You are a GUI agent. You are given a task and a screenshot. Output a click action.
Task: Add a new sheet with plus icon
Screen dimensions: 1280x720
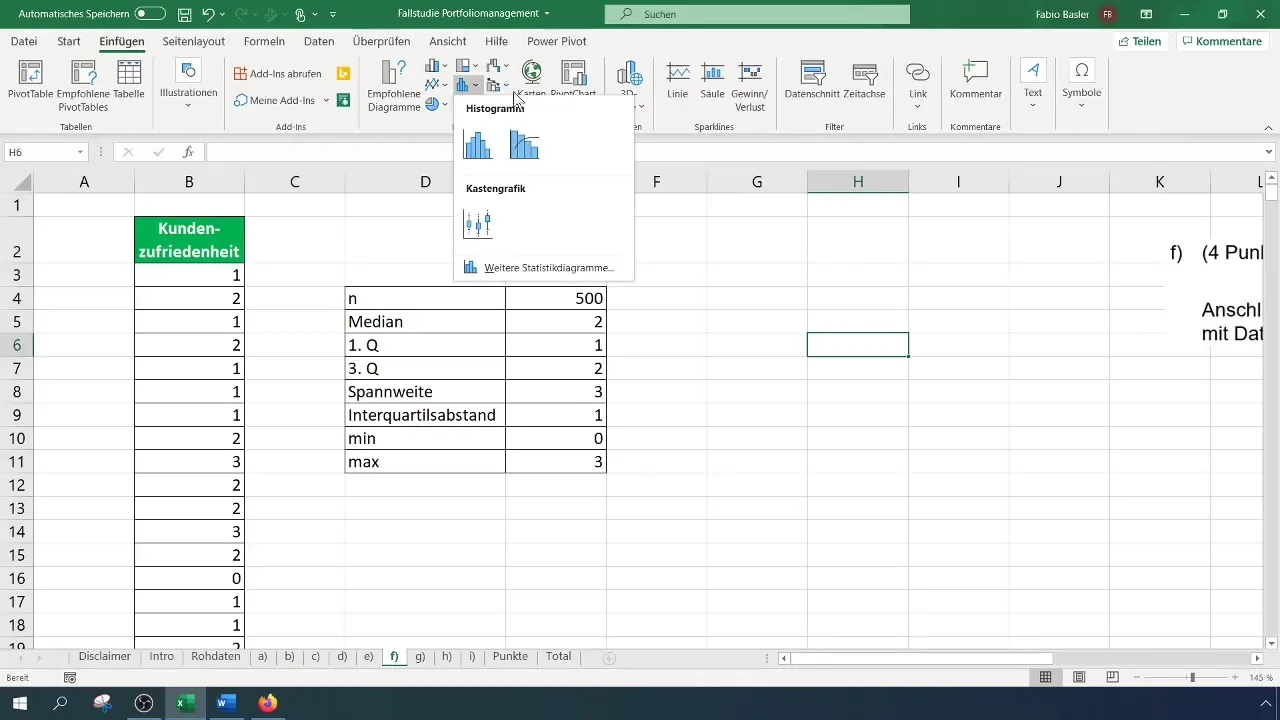609,658
